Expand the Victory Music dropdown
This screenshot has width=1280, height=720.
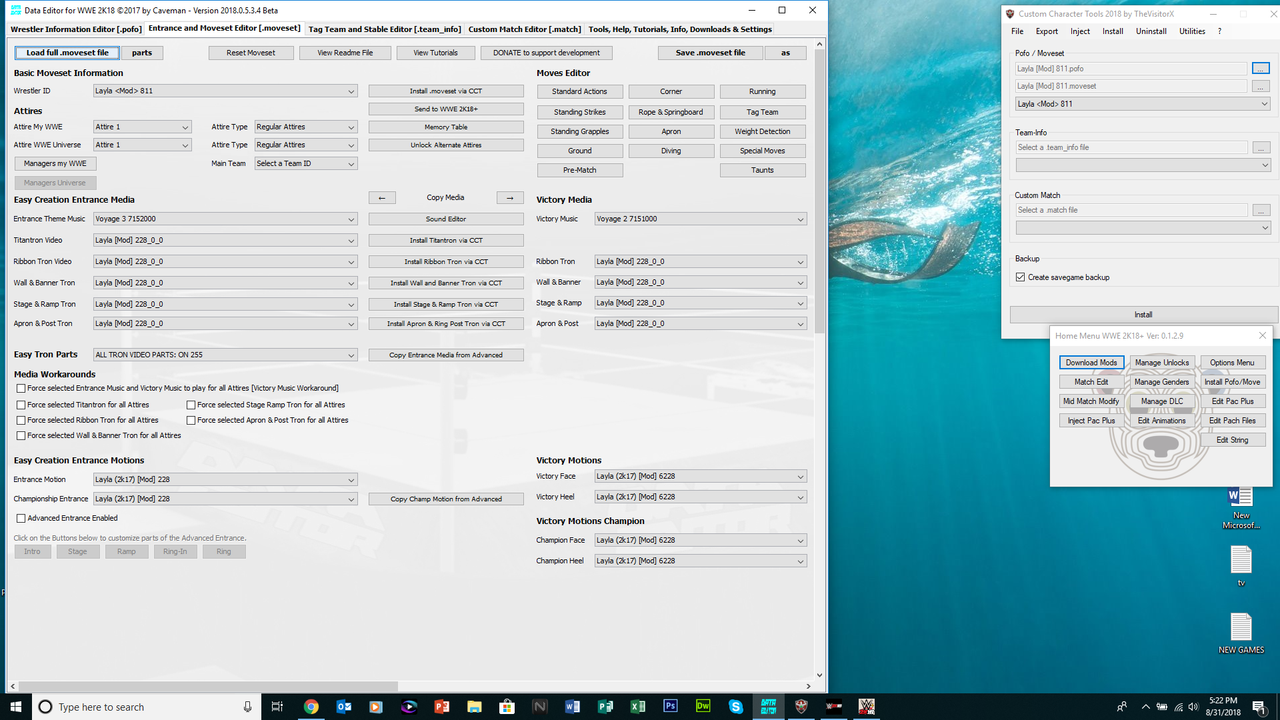click(700, 218)
